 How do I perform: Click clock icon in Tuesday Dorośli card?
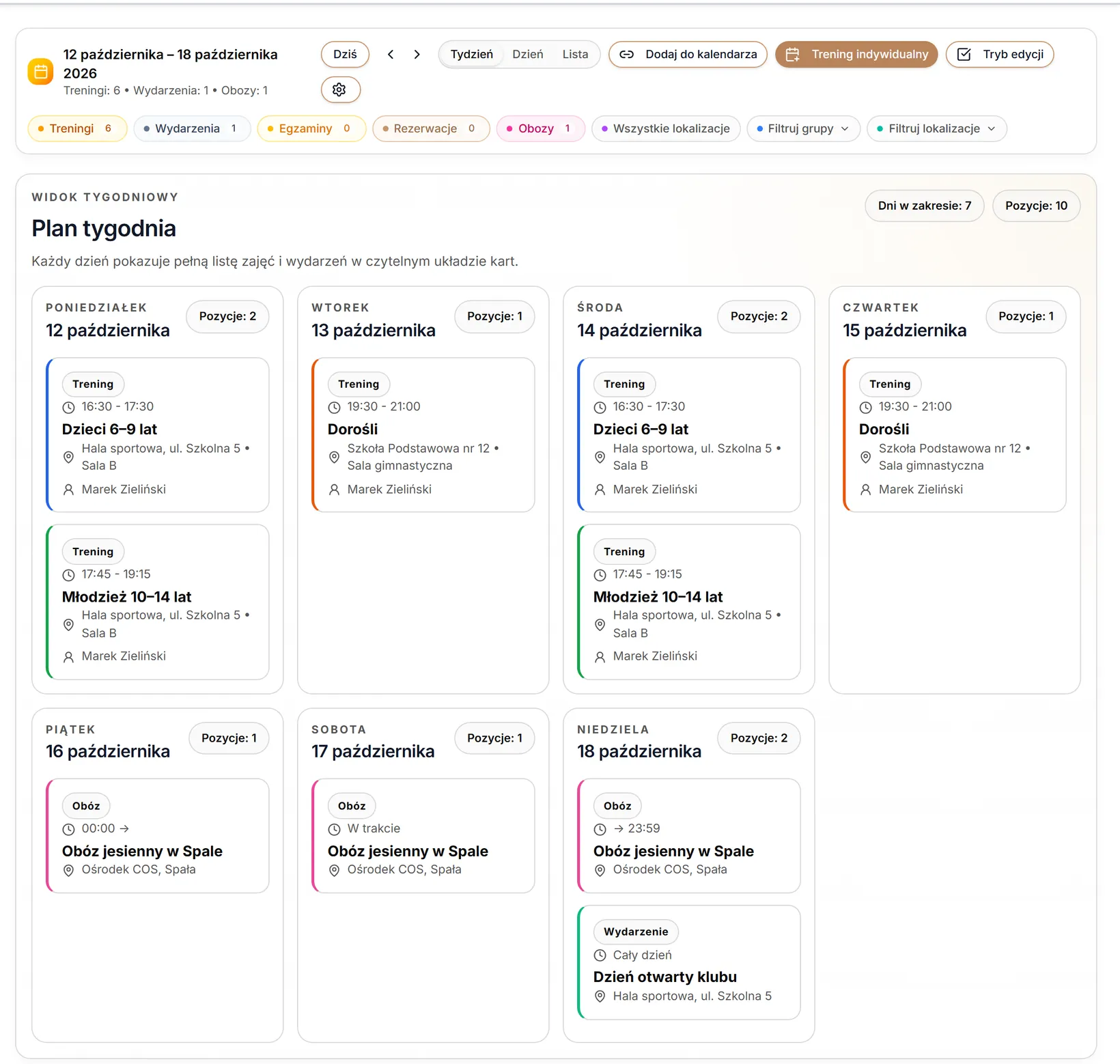coord(334,407)
